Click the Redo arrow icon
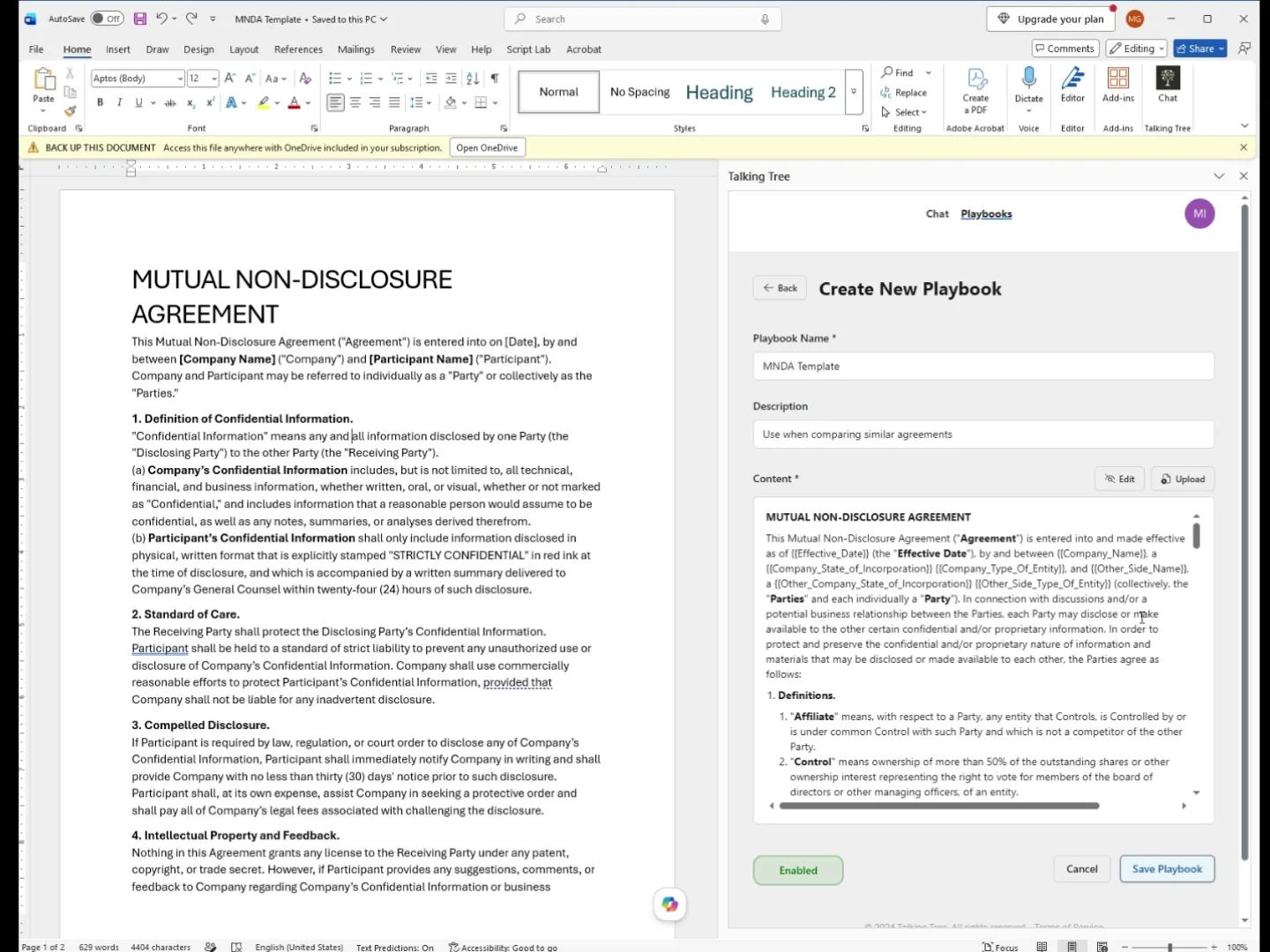Screen dimensions: 1270x952 (x=191, y=19)
